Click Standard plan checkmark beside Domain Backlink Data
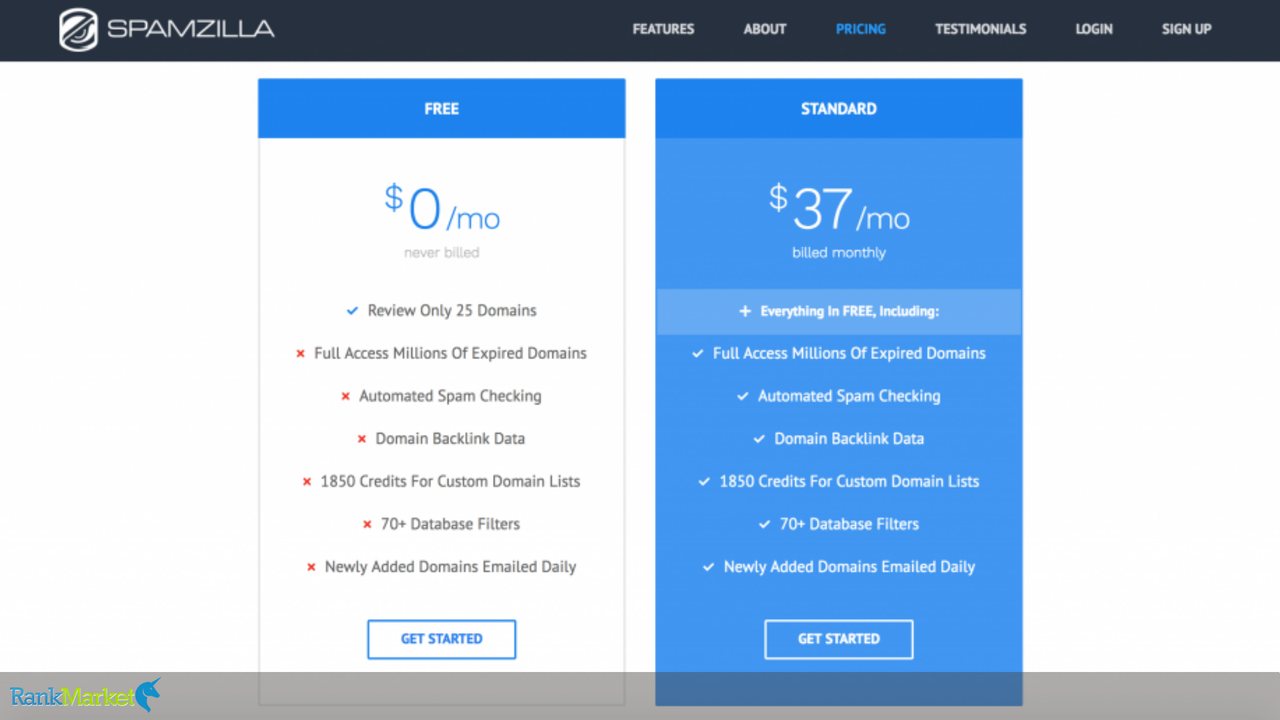This screenshot has width=1280, height=720. [x=760, y=439]
